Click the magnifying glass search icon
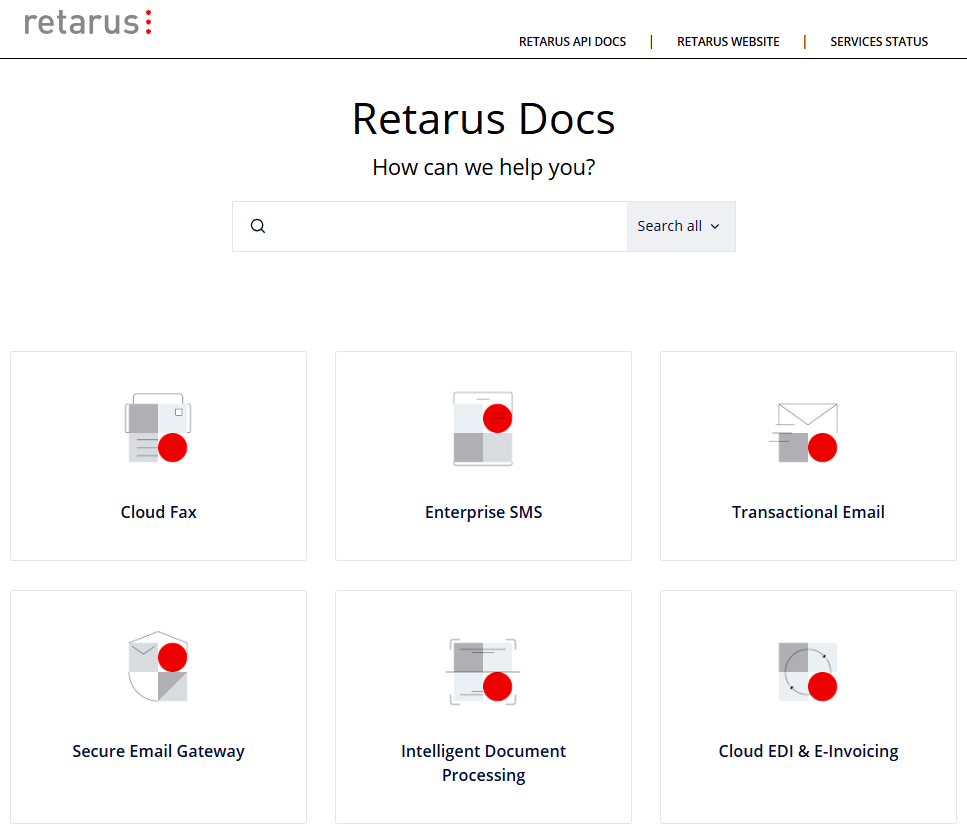Image resolution: width=967 pixels, height=832 pixels. tap(258, 226)
